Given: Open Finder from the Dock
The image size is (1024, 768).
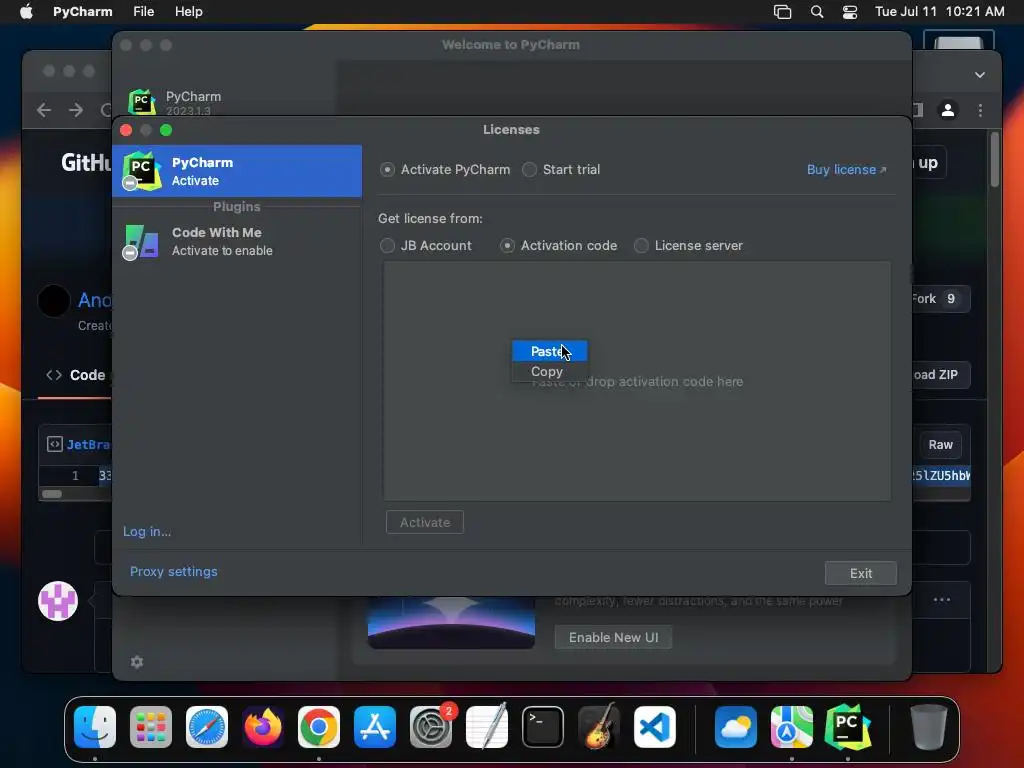Looking at the screenshot, I should (95, 727).
